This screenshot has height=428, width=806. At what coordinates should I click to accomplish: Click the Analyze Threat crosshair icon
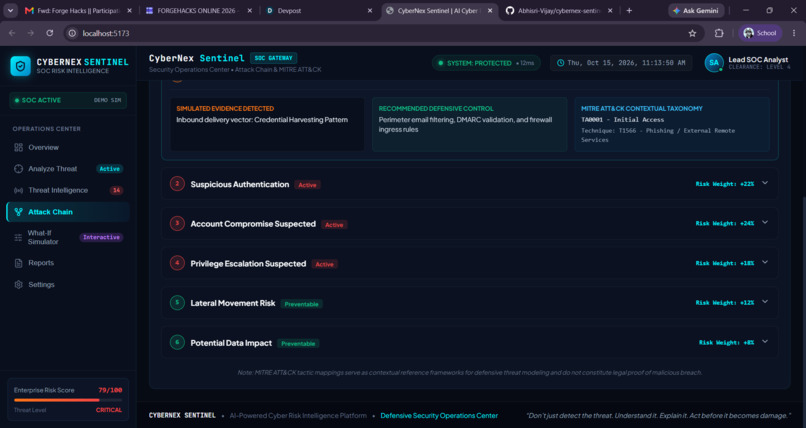coord(19,169)
